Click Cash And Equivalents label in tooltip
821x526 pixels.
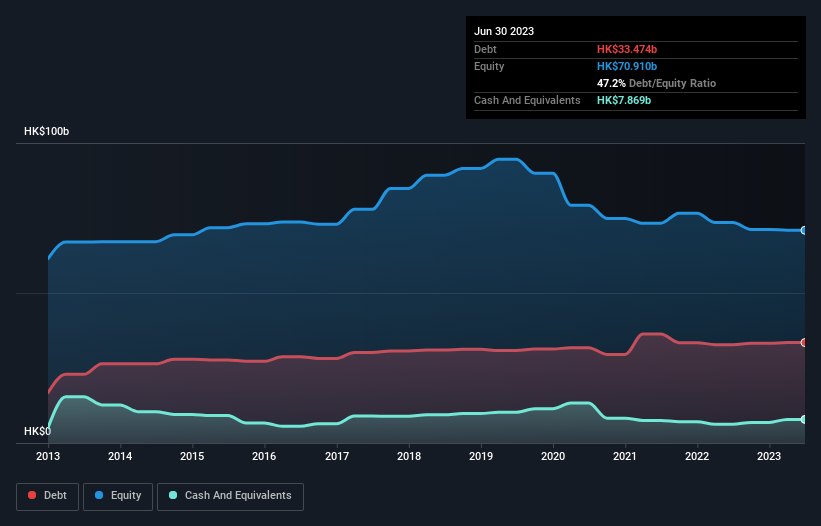click(527, 100)
